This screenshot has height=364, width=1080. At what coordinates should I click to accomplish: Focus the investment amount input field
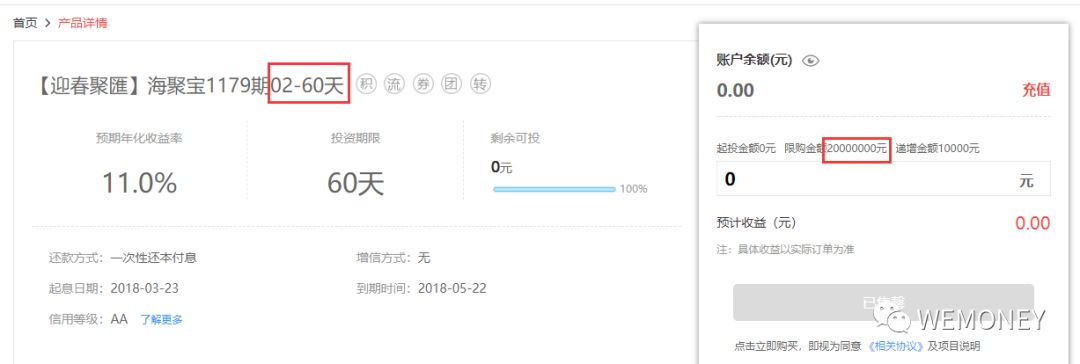883,179
